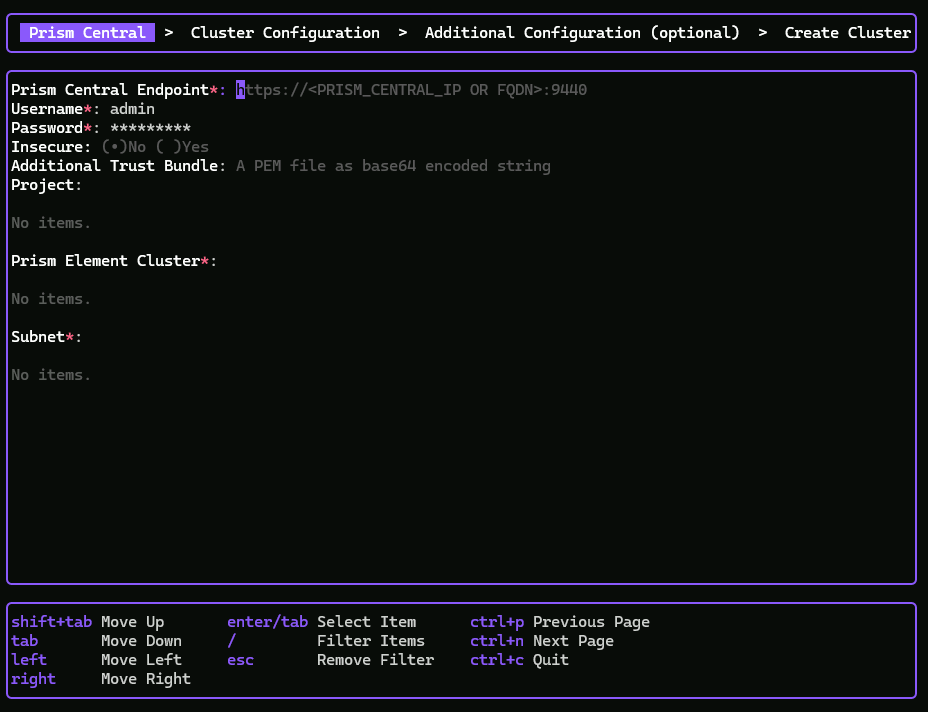Click the Quit help text
The width and height of the screenshot is (928, 712).
[551, 660]
